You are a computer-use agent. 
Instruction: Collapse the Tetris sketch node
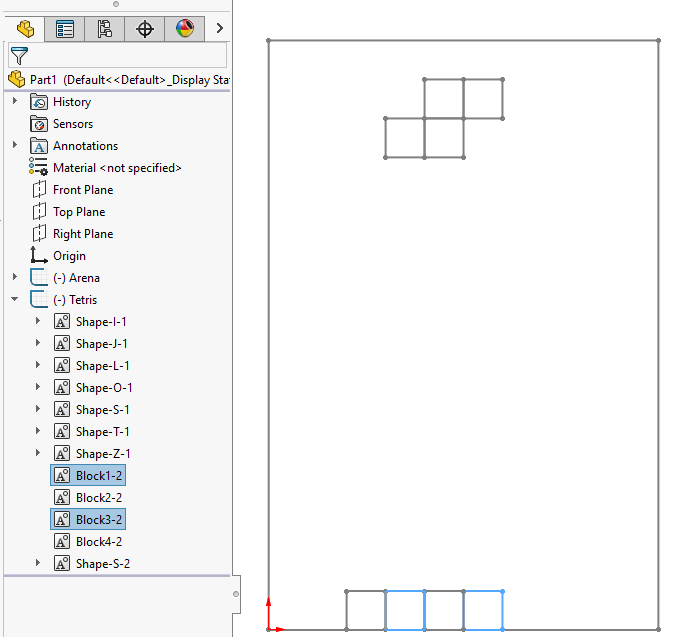(14, 299)
